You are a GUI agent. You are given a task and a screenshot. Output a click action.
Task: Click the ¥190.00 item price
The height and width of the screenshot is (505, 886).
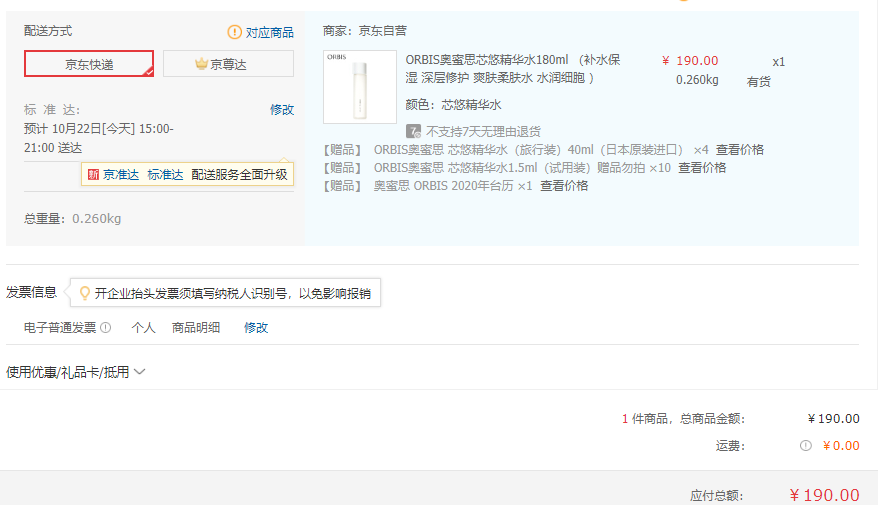click(x=690, y=60)
